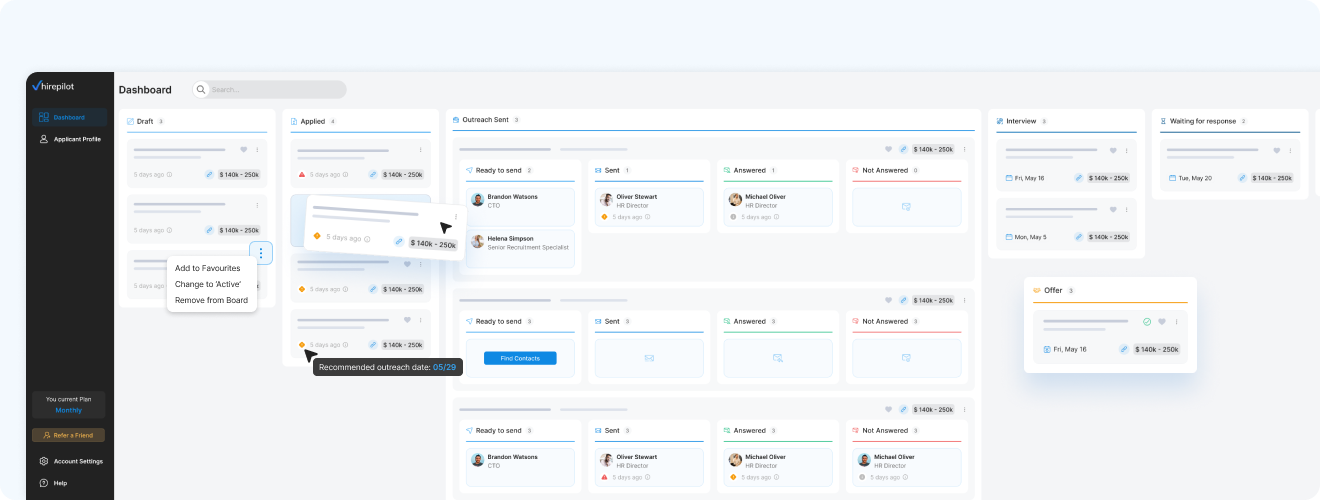Toggle favourite heart on the Offer card
Screen dimensions: 1320x500
1162,322
